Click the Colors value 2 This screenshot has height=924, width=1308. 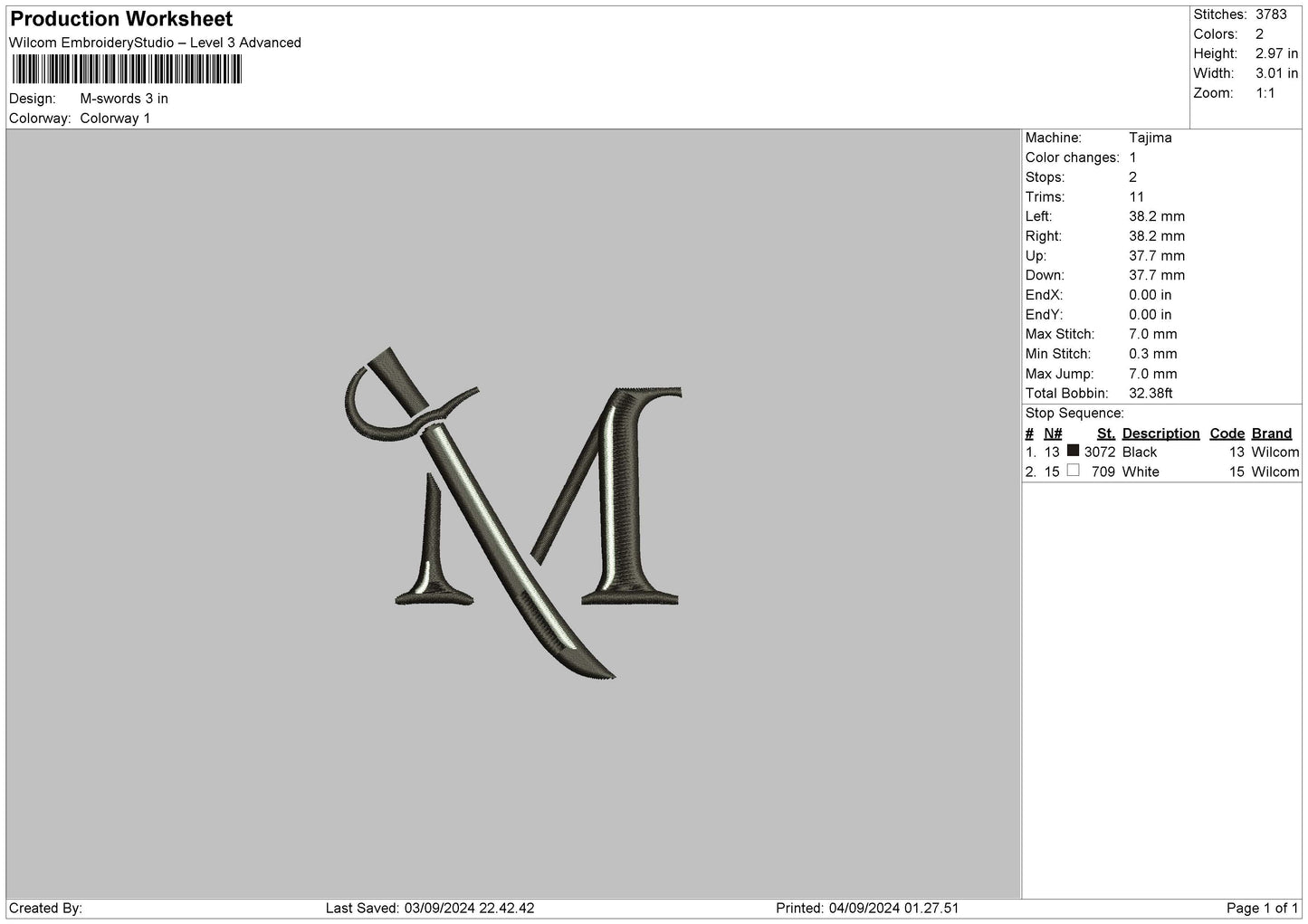point(1259,34)
